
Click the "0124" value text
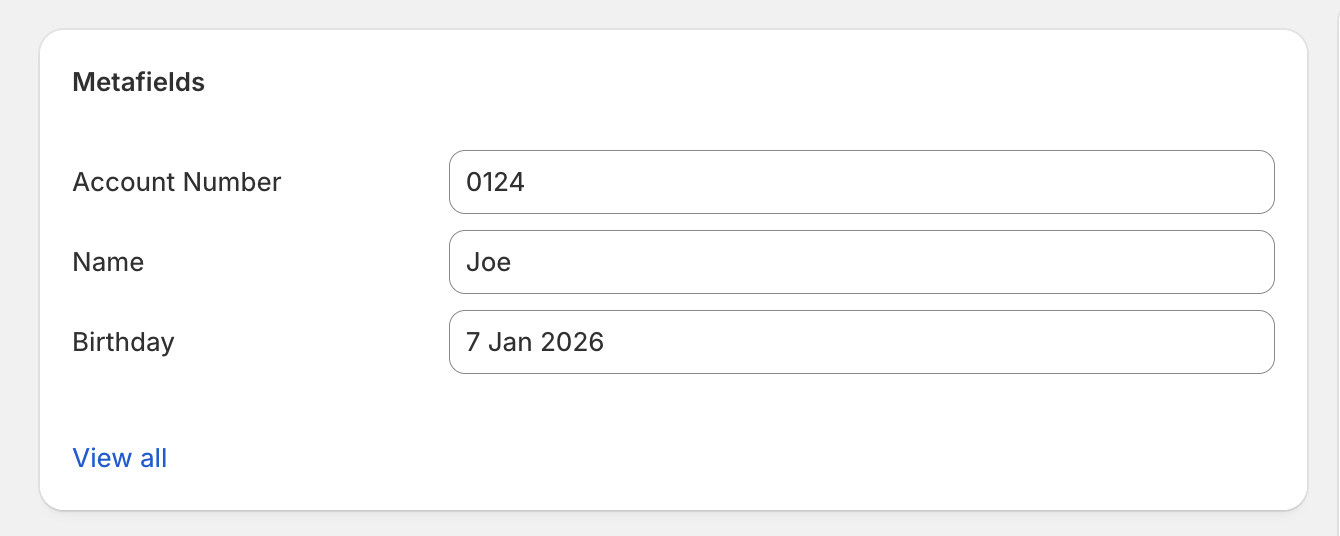(x=495, y=182)
